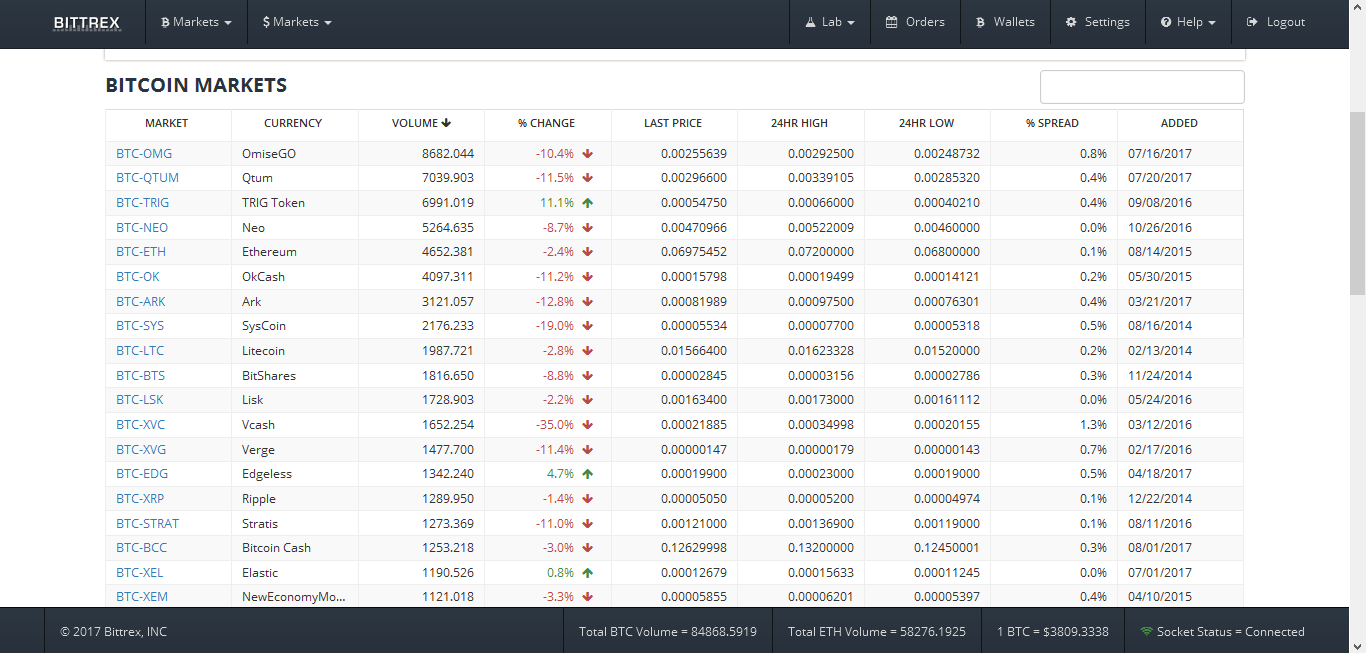1366x653 pixels.
Task: Open the BTC-EDG market link
Action: pyautogui.click(x=141, y=474)
